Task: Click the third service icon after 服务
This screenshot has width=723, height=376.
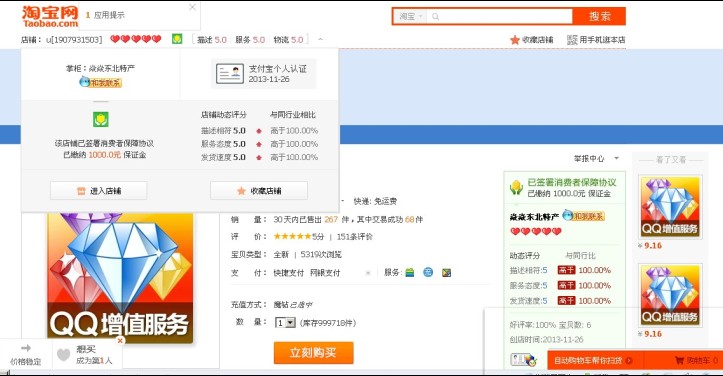Action: pos(446,273)
